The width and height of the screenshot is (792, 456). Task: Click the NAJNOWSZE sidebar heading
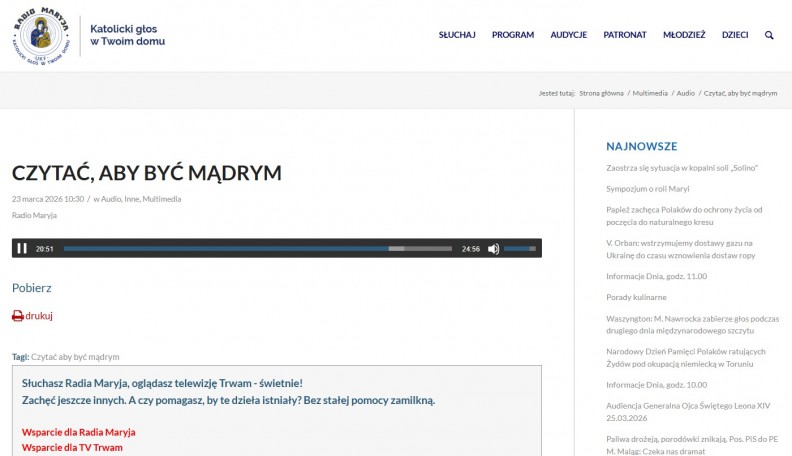coord(641,146)
